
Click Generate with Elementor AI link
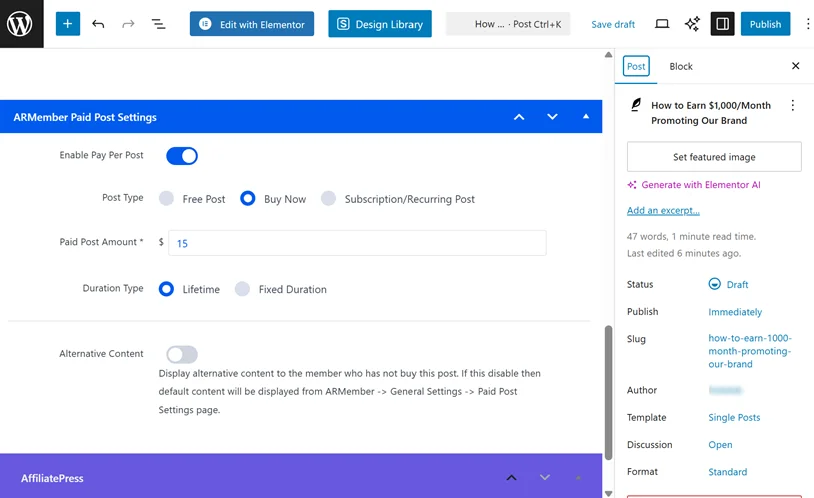pos(694,185)
